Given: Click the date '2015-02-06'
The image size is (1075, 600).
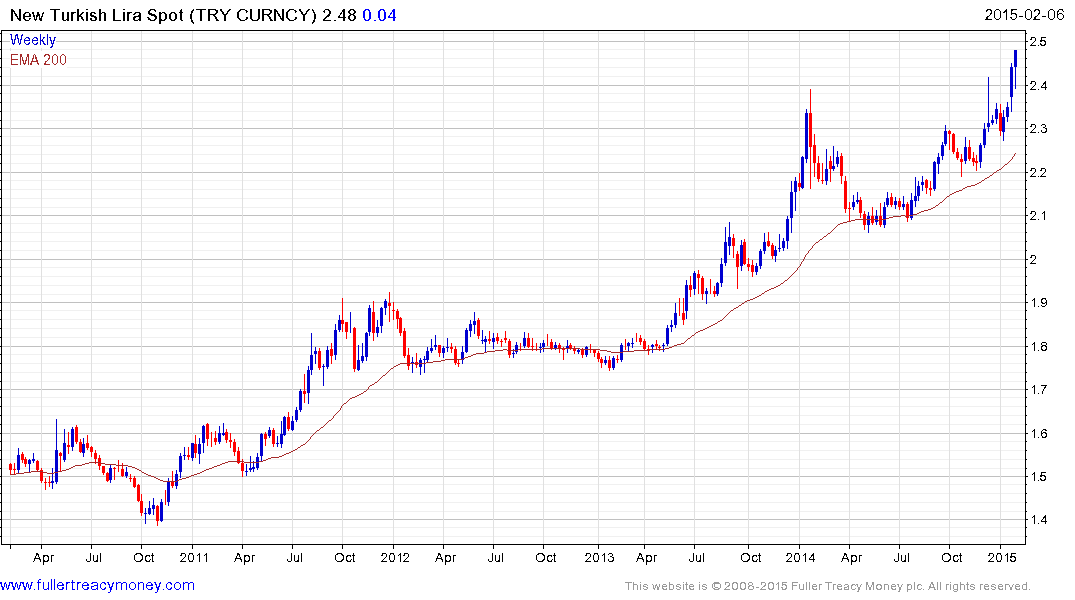Looking at the screenshot, I should pyautogui.click(x=1024, y=15).
